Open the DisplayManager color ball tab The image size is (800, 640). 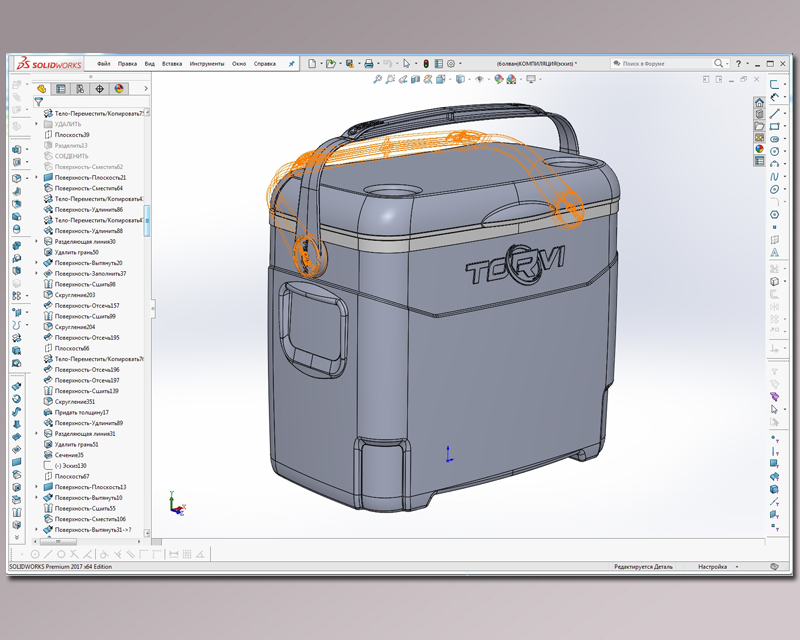[x=118, y=88]
